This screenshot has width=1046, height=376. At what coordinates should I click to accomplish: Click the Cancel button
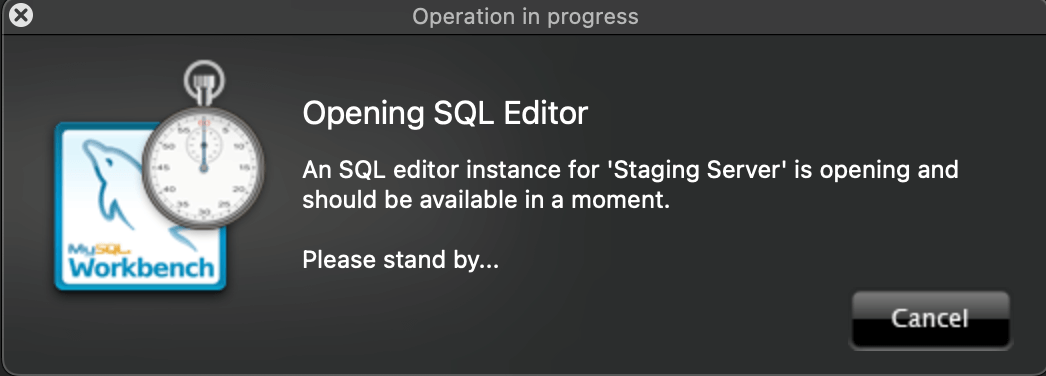click(930, 319)
